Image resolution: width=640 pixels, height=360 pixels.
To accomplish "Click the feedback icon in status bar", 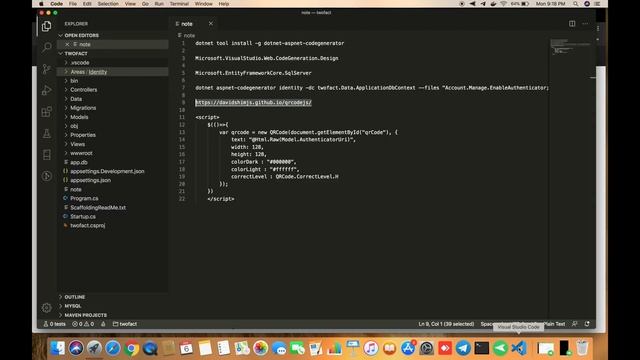I will [575, 324].
